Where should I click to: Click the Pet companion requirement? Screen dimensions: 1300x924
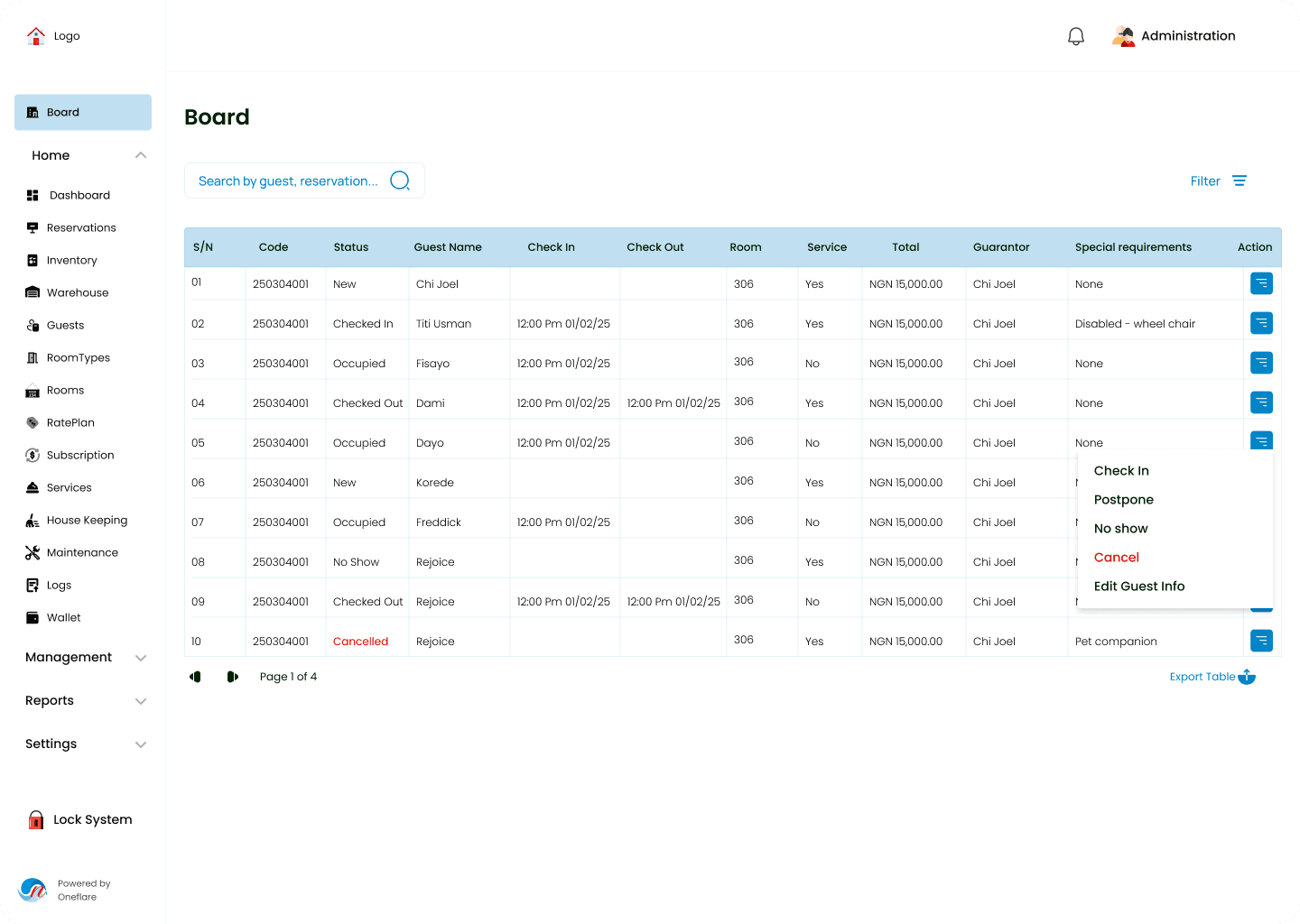click(1116, 642)
